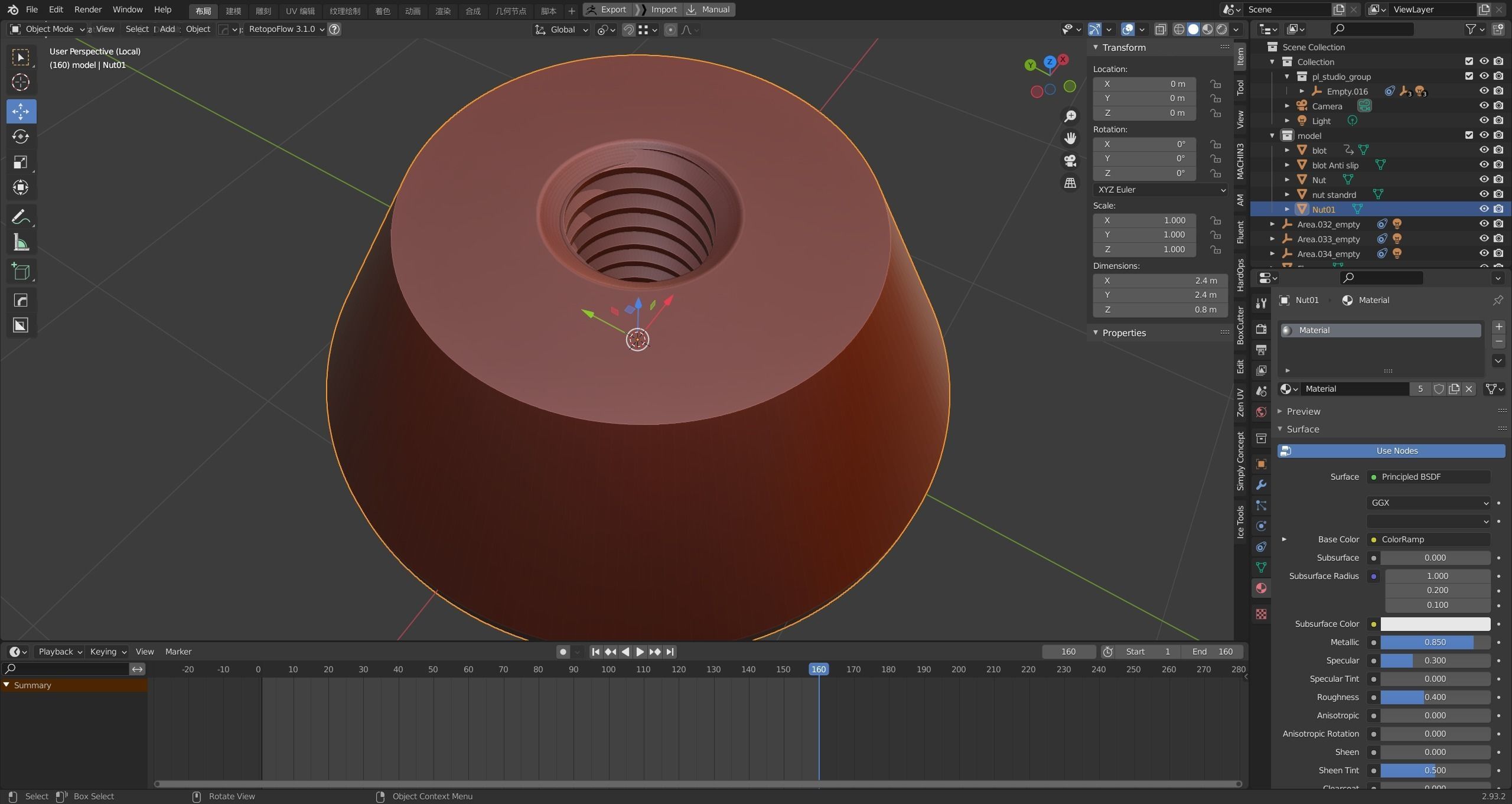Toggle perspective/orthographic grid icon
This screenshot has width=1512, height=804.
point(1070,183)
